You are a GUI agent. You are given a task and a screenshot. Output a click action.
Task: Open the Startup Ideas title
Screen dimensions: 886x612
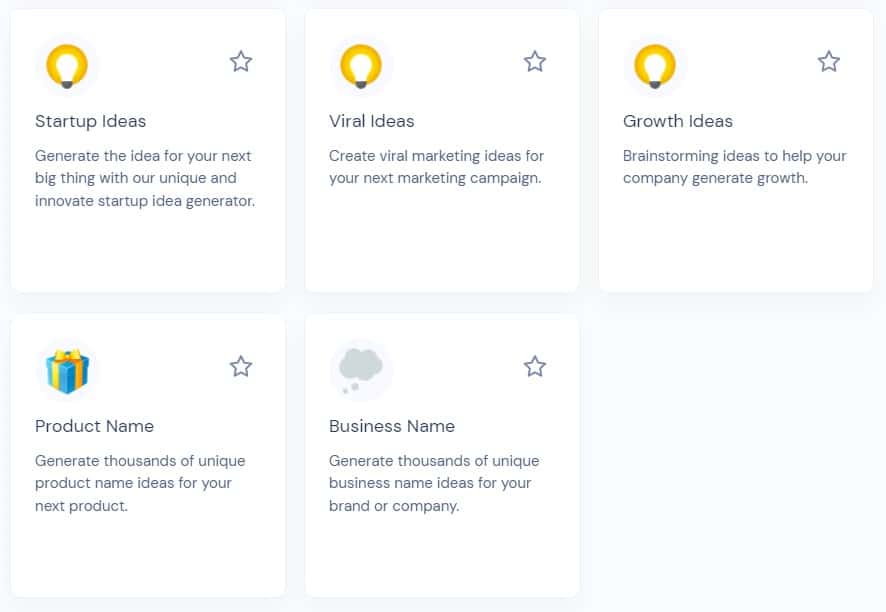pos(90,121)
